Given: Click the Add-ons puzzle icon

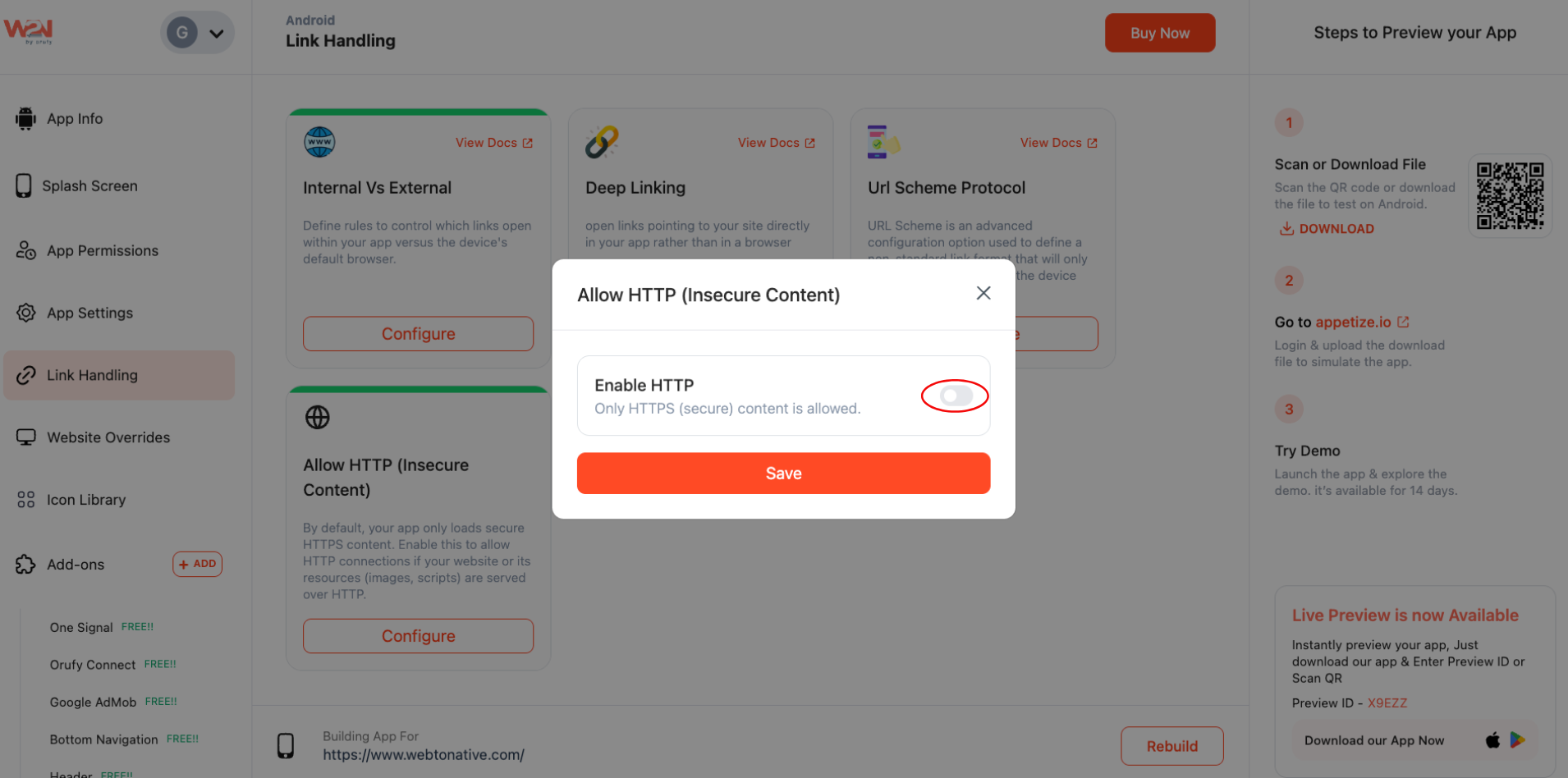Looking at the screenshot, I should pyautogui.click(x=26, y=565).
